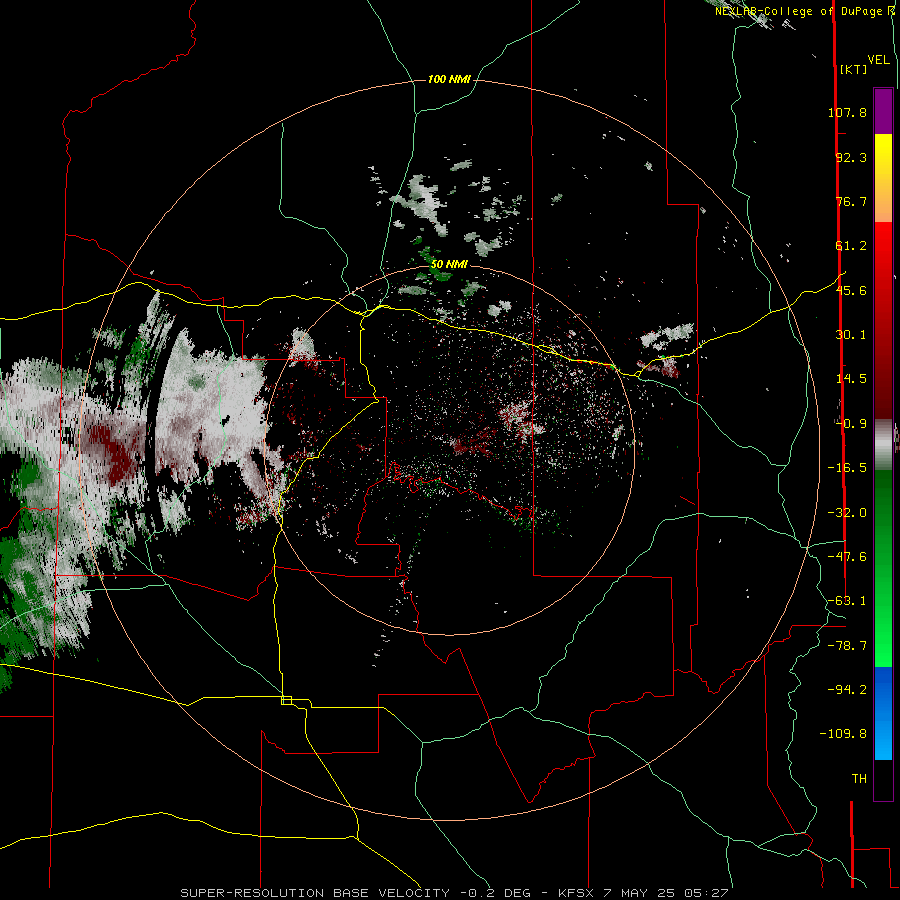Click the small yellow square highway marker
The height and width of the screenshot is (900, 900).
(286, 700)
